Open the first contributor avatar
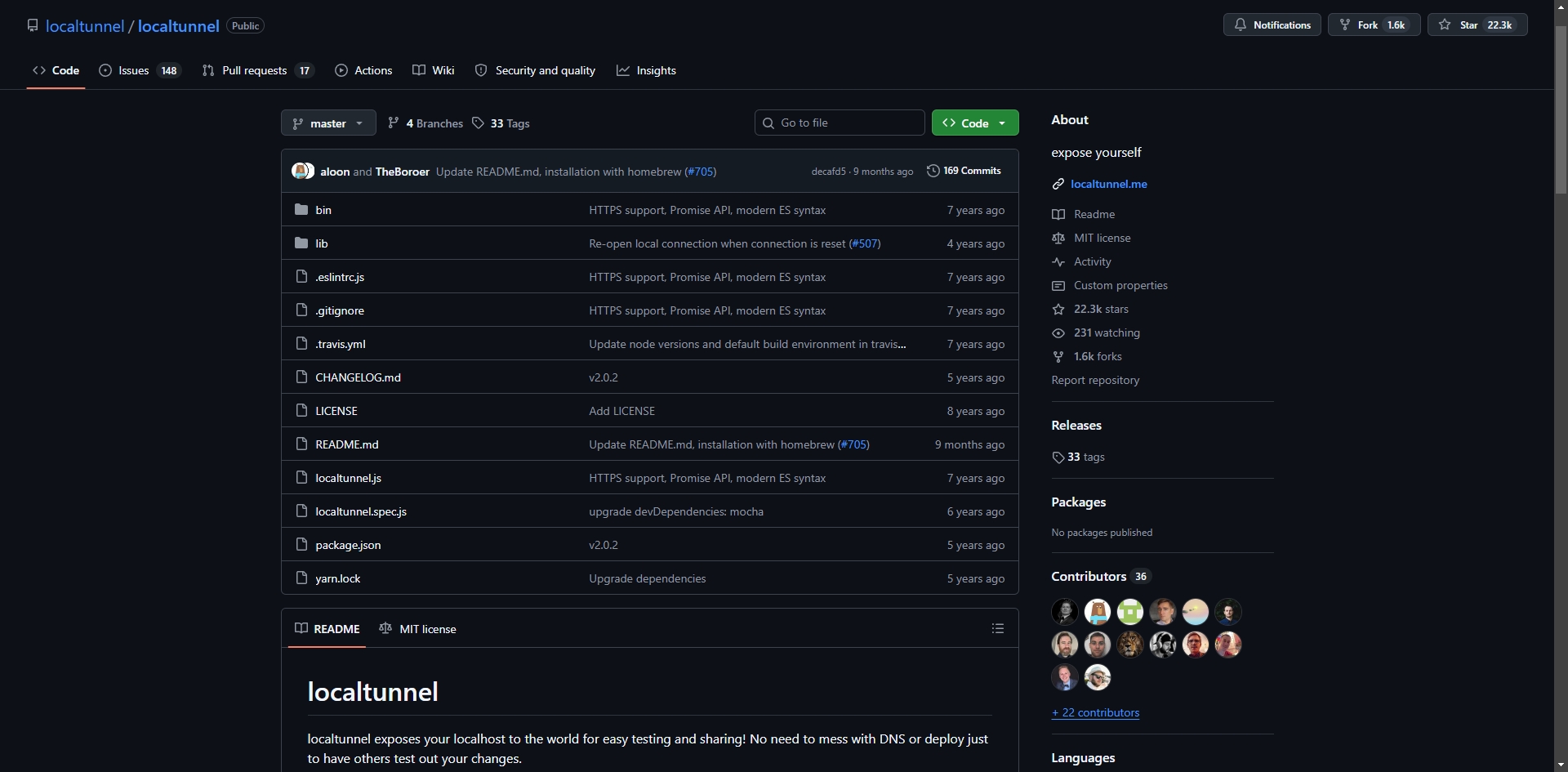 point(1065,611)
